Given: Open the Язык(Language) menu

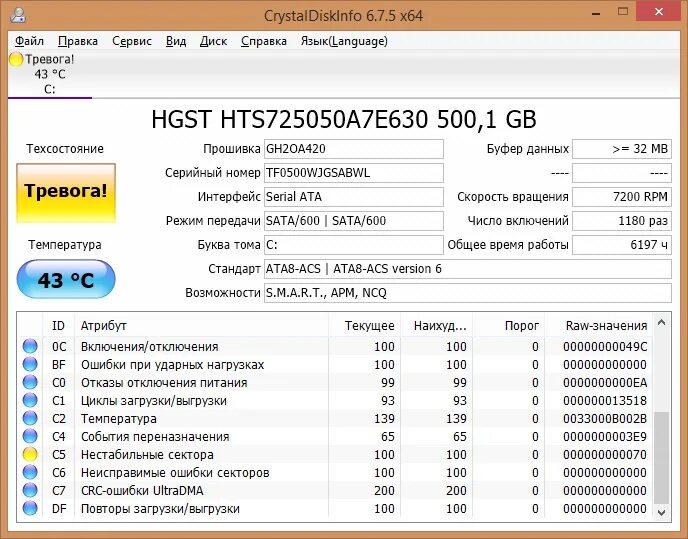Looking at the screenshot, I should (x=344, y=41).
